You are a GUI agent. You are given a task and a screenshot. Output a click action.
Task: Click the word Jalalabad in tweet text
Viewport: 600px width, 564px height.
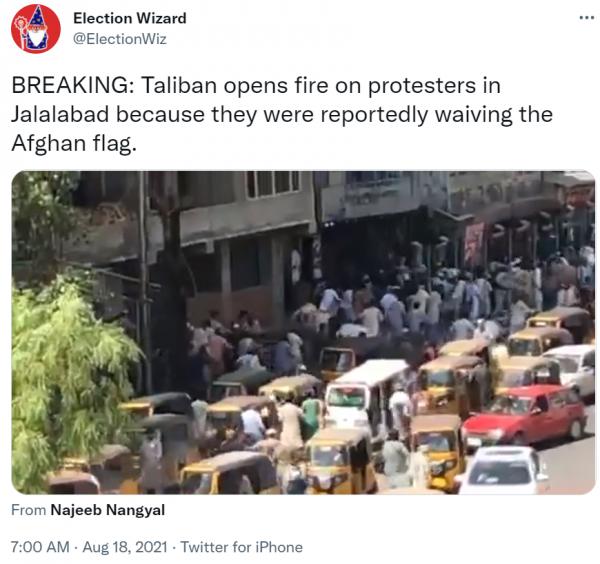[60, 114]
